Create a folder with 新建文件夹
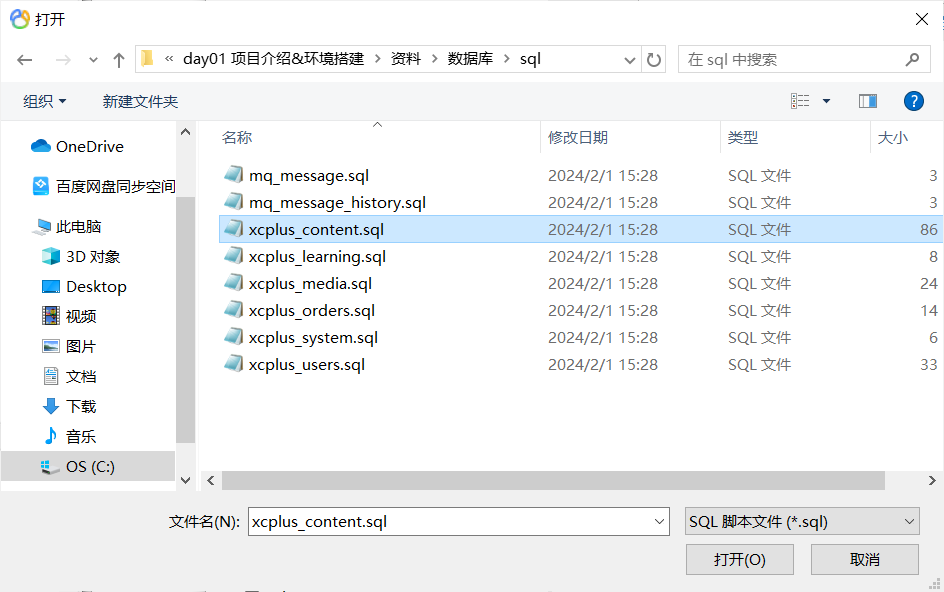Viewport: 944px width, 592px height. pyautogui.click(x=140, y=101)
